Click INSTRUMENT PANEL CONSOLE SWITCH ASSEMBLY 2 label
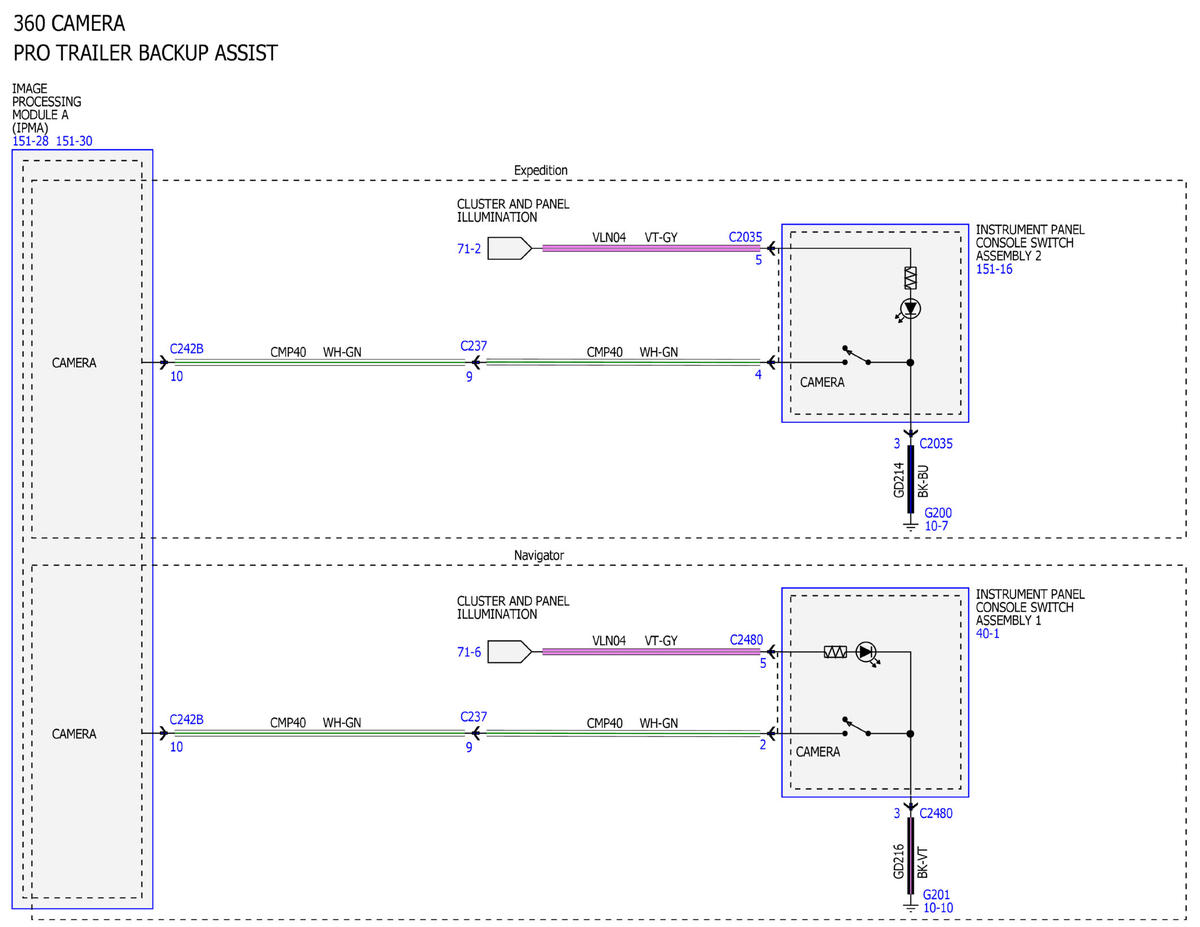 [1030, 243]
